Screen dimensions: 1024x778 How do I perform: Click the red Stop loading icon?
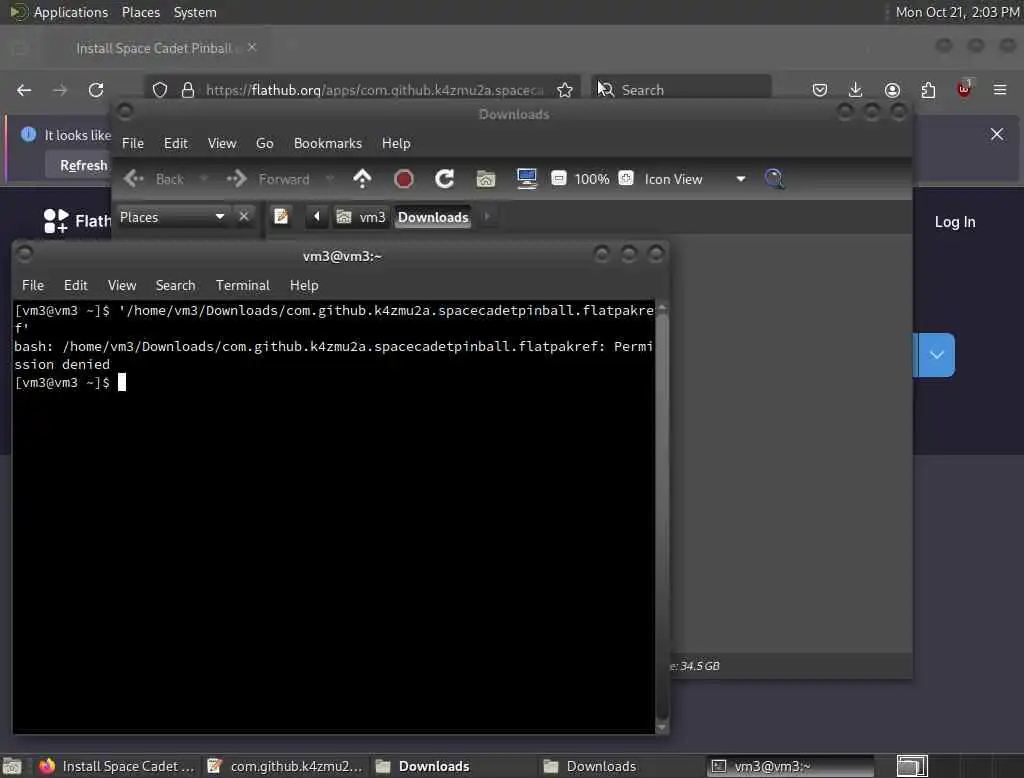404,179
